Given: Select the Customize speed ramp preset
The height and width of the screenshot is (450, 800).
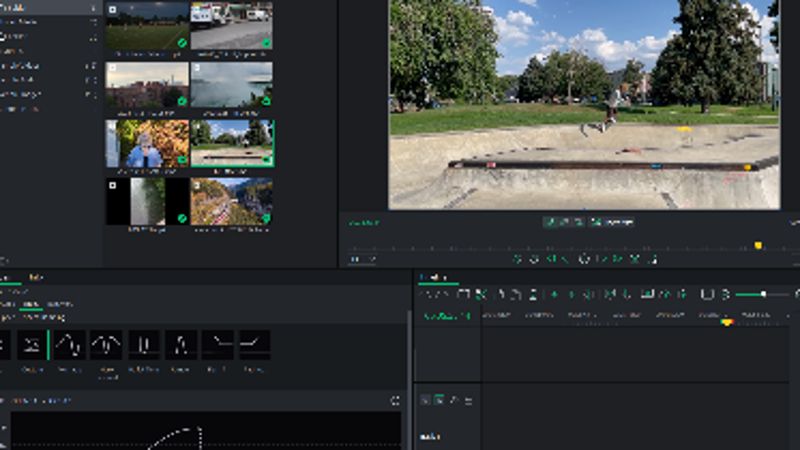Looking at the screenshot, I should 32,345.
